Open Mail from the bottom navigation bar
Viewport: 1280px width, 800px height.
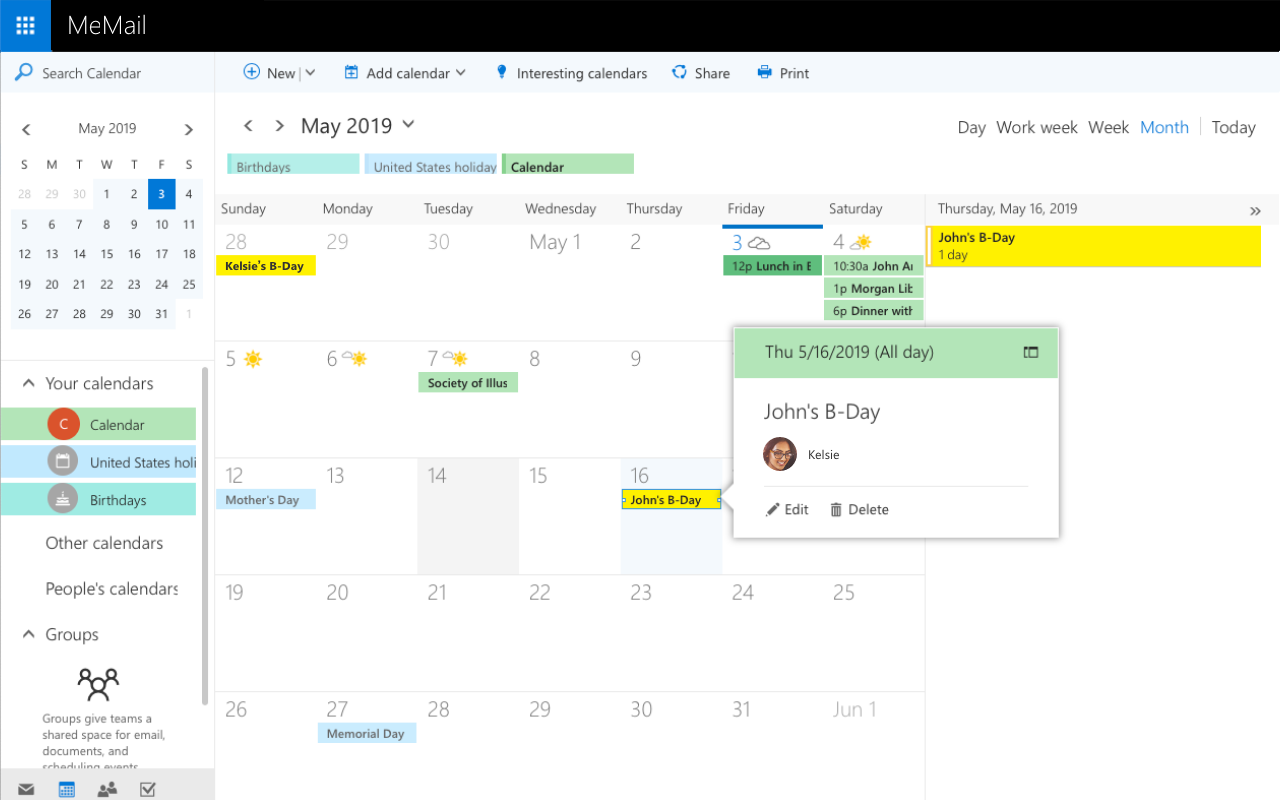(25, 789)
